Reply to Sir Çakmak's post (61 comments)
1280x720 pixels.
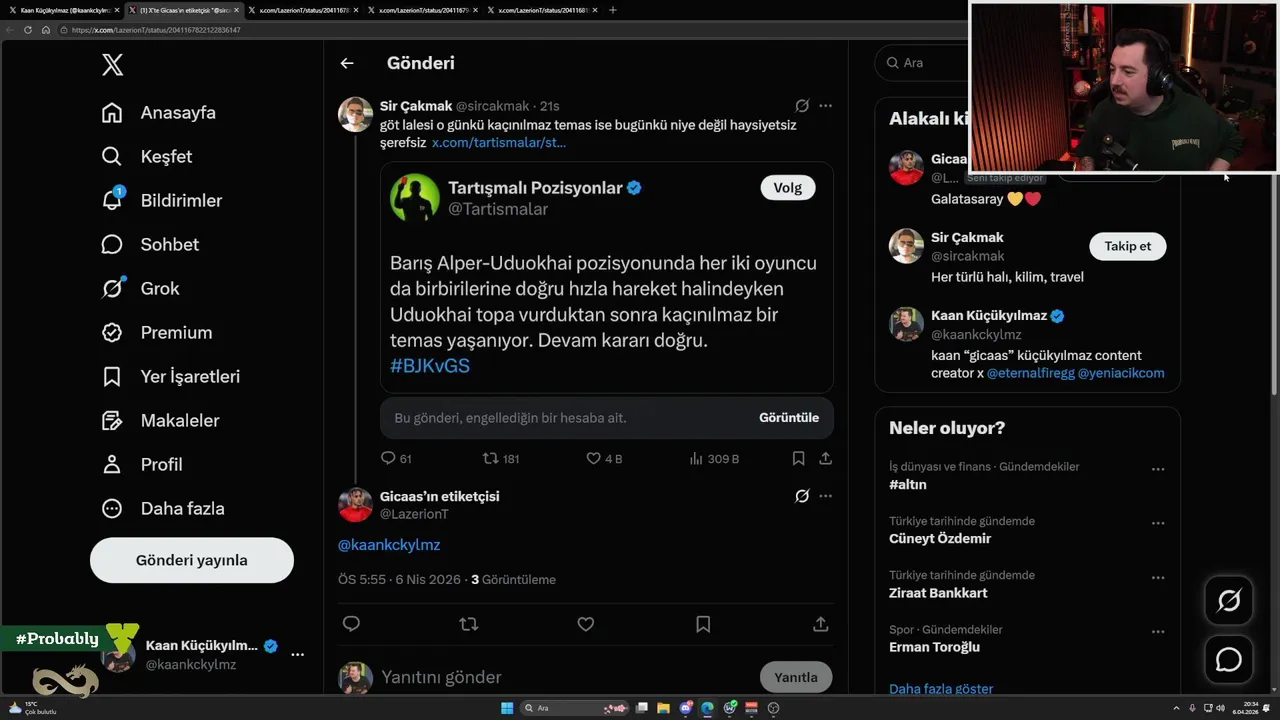point(396,458)
